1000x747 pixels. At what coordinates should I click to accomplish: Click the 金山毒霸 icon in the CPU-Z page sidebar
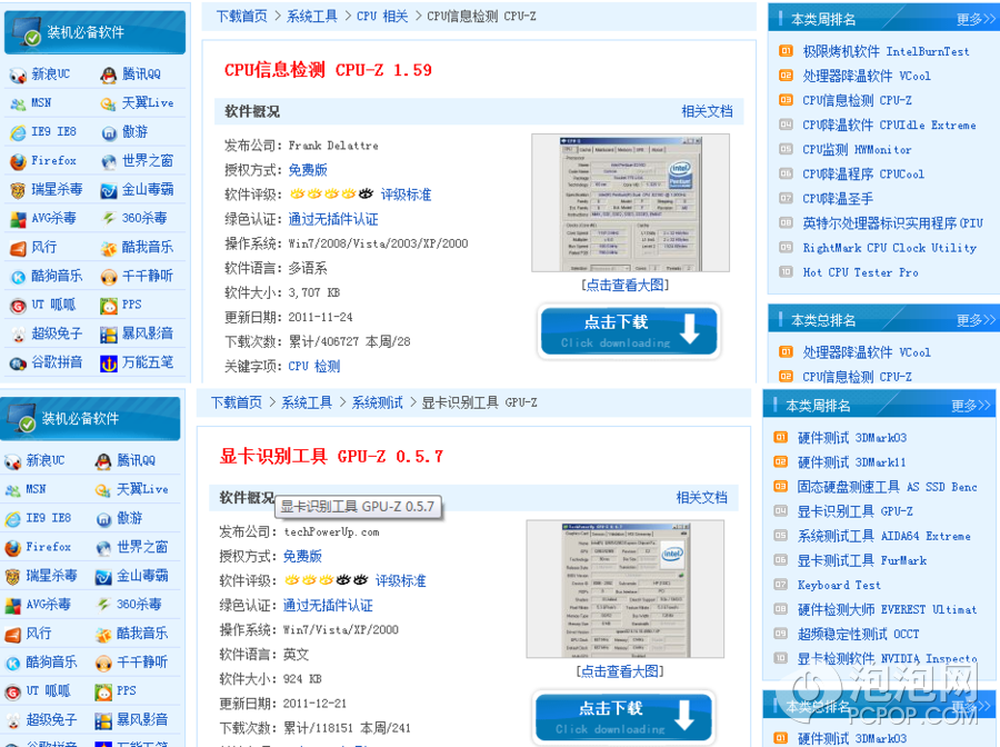[109, 190]
